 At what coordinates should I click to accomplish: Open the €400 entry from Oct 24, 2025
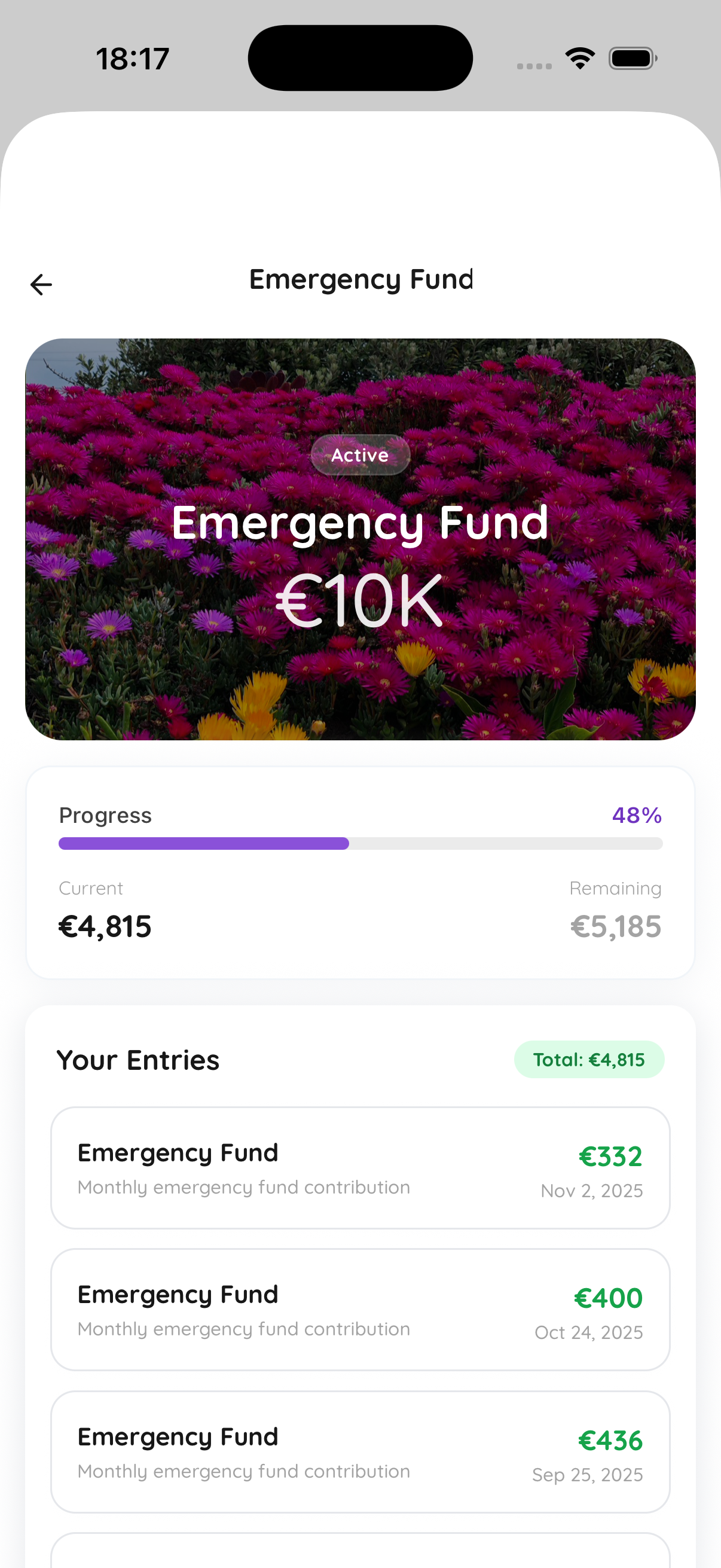pos(360,1309)
